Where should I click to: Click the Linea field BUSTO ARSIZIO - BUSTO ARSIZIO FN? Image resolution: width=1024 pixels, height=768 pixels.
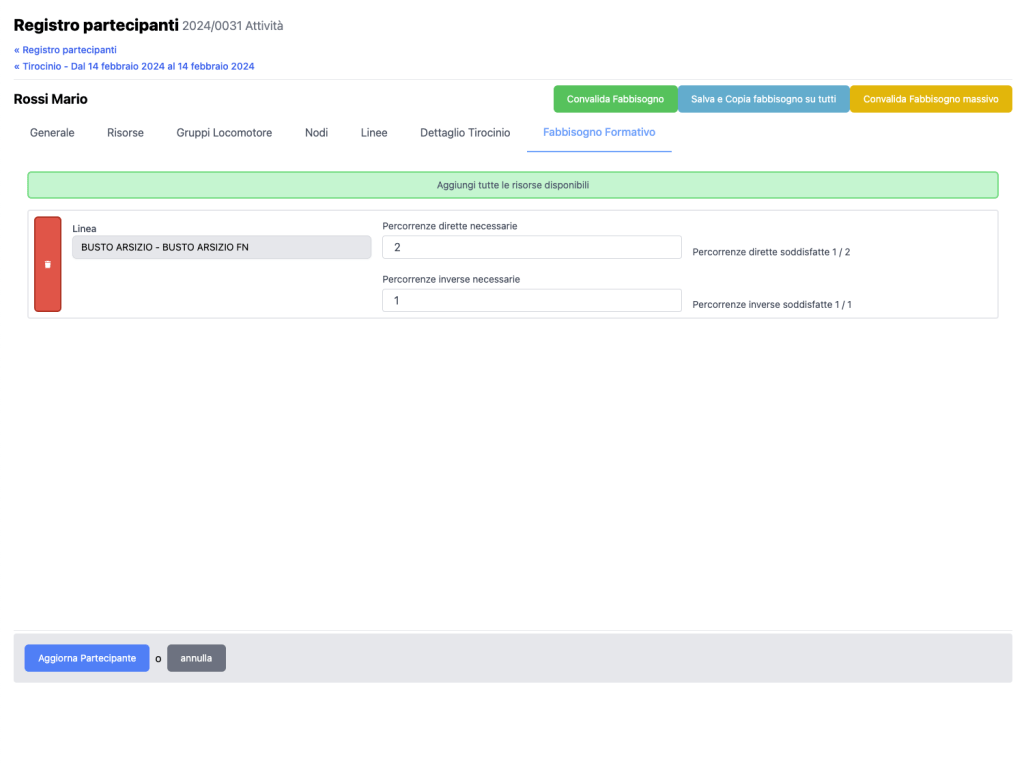(221, 248)
